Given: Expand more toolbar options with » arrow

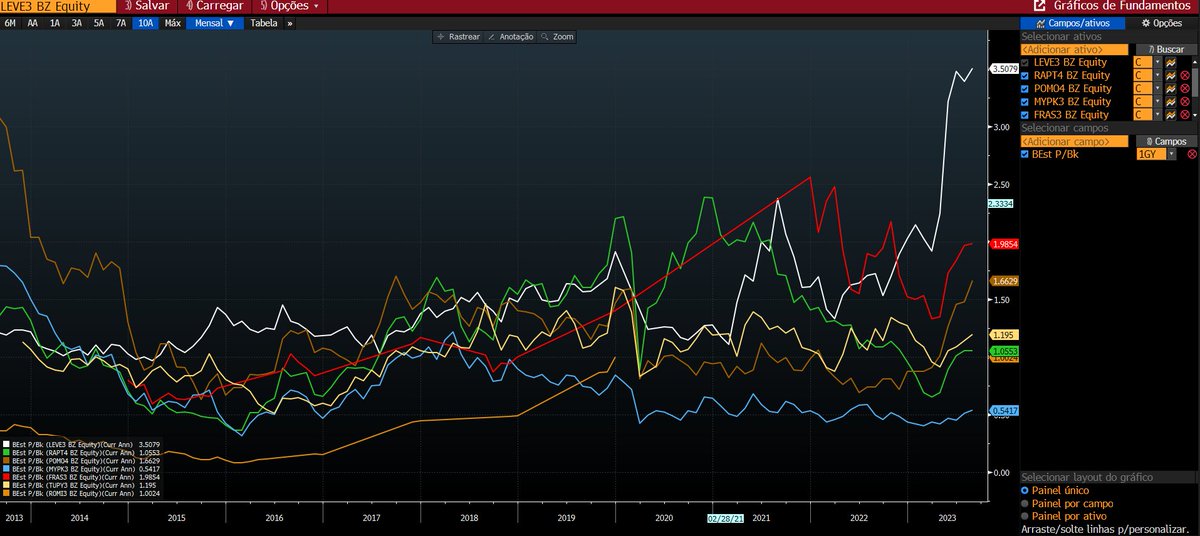Looking at the screenshot, I should [x=290, y=22].
